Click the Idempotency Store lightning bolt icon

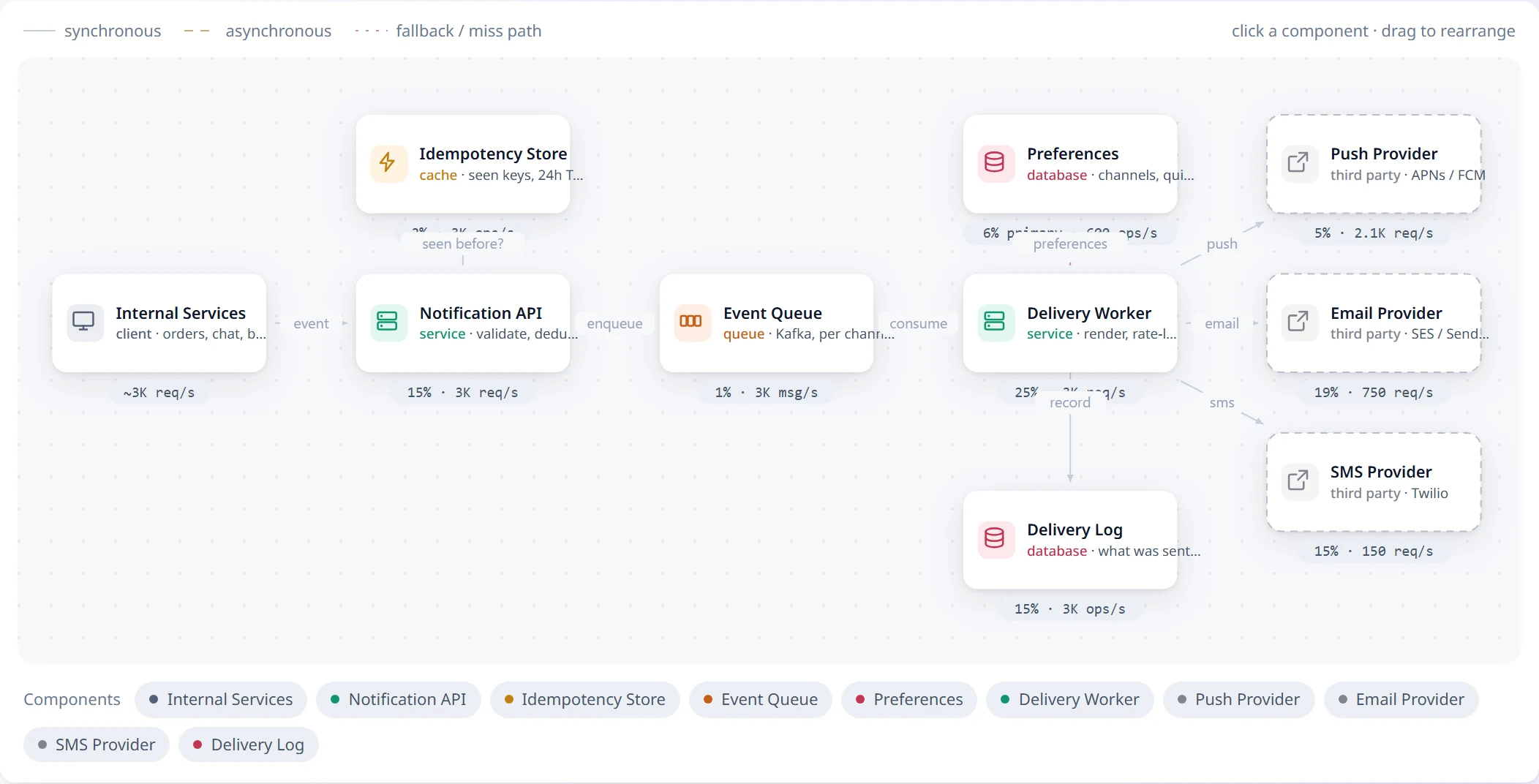(x=388, y=163)
